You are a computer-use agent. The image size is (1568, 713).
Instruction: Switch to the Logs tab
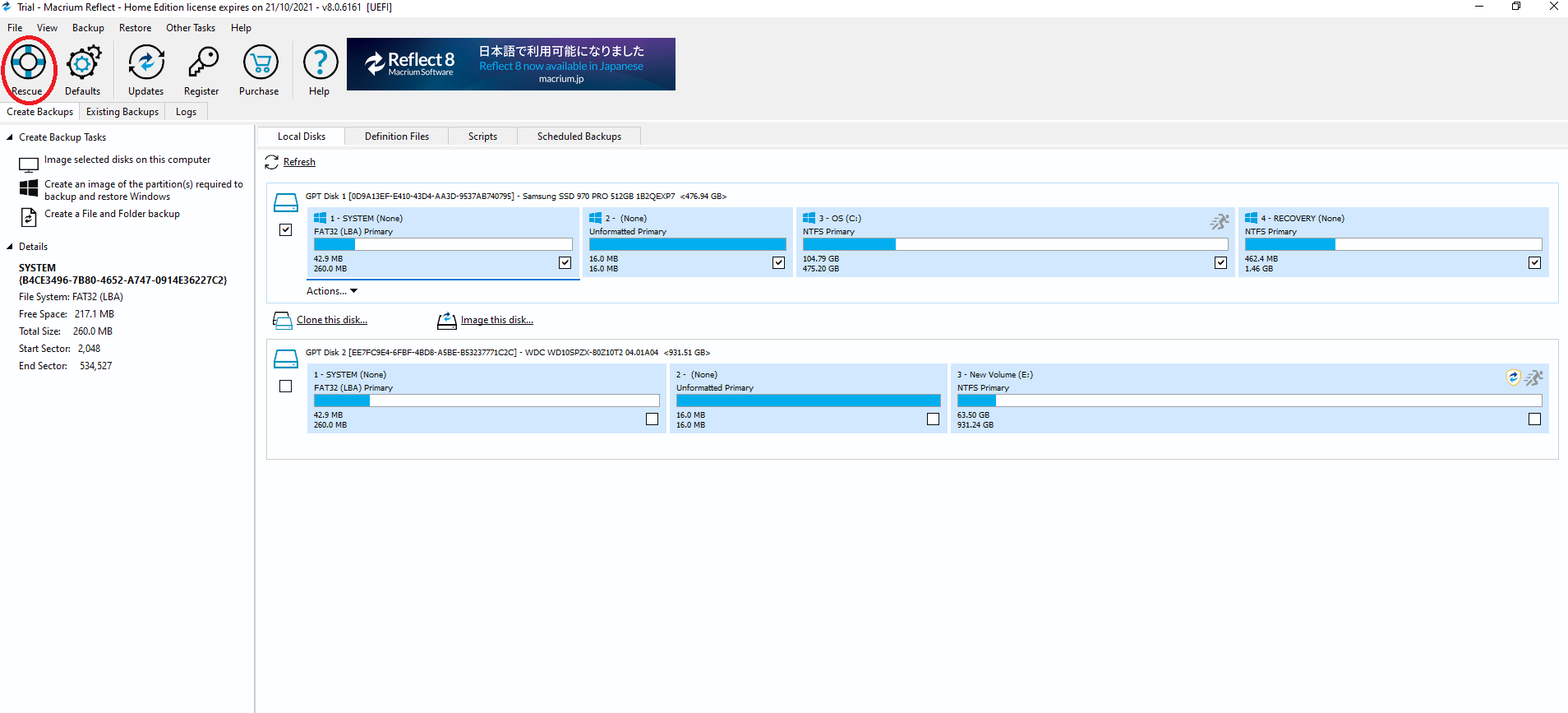point(187,112)
